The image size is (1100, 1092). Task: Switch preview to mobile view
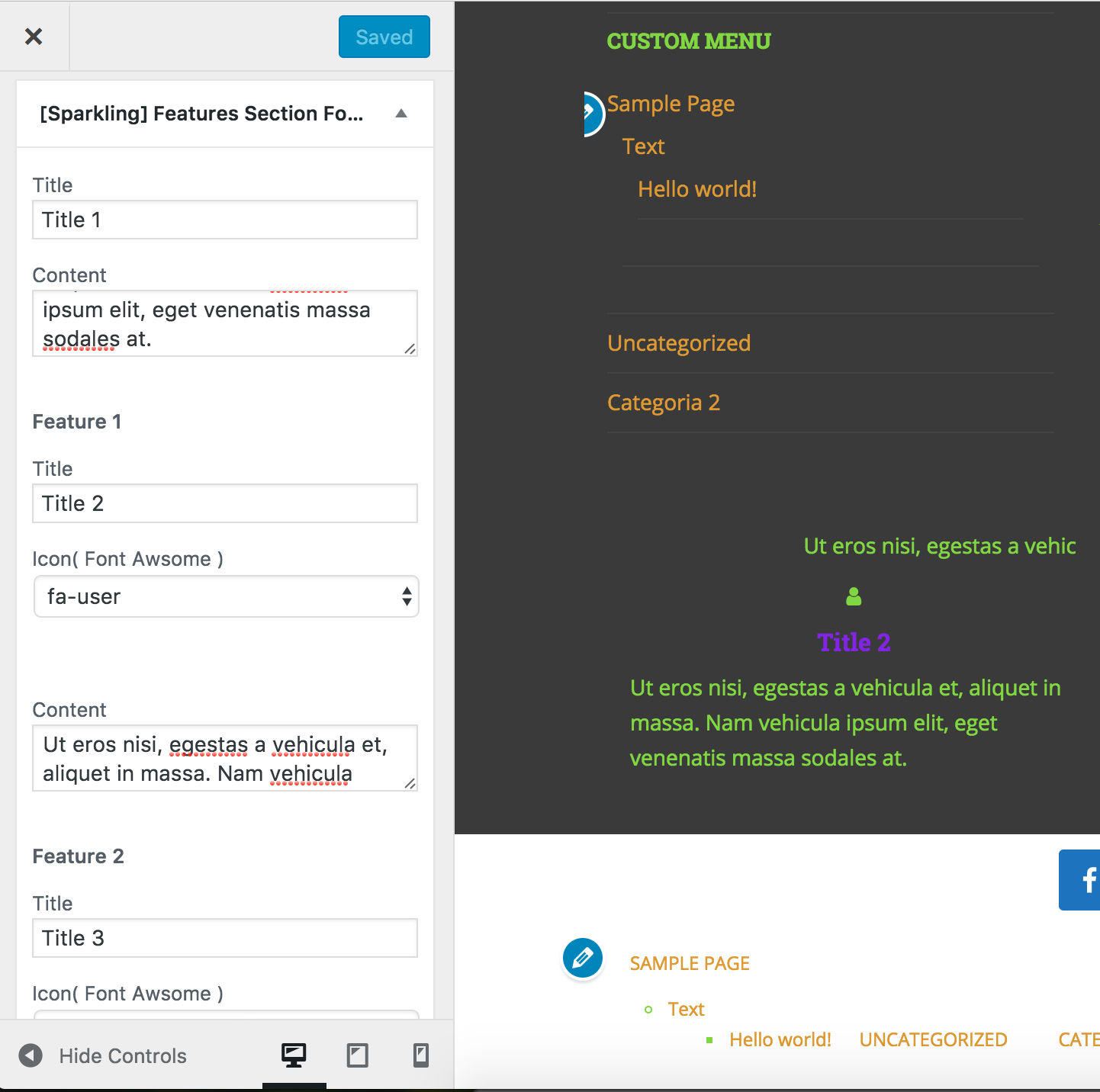[420, 1055]
